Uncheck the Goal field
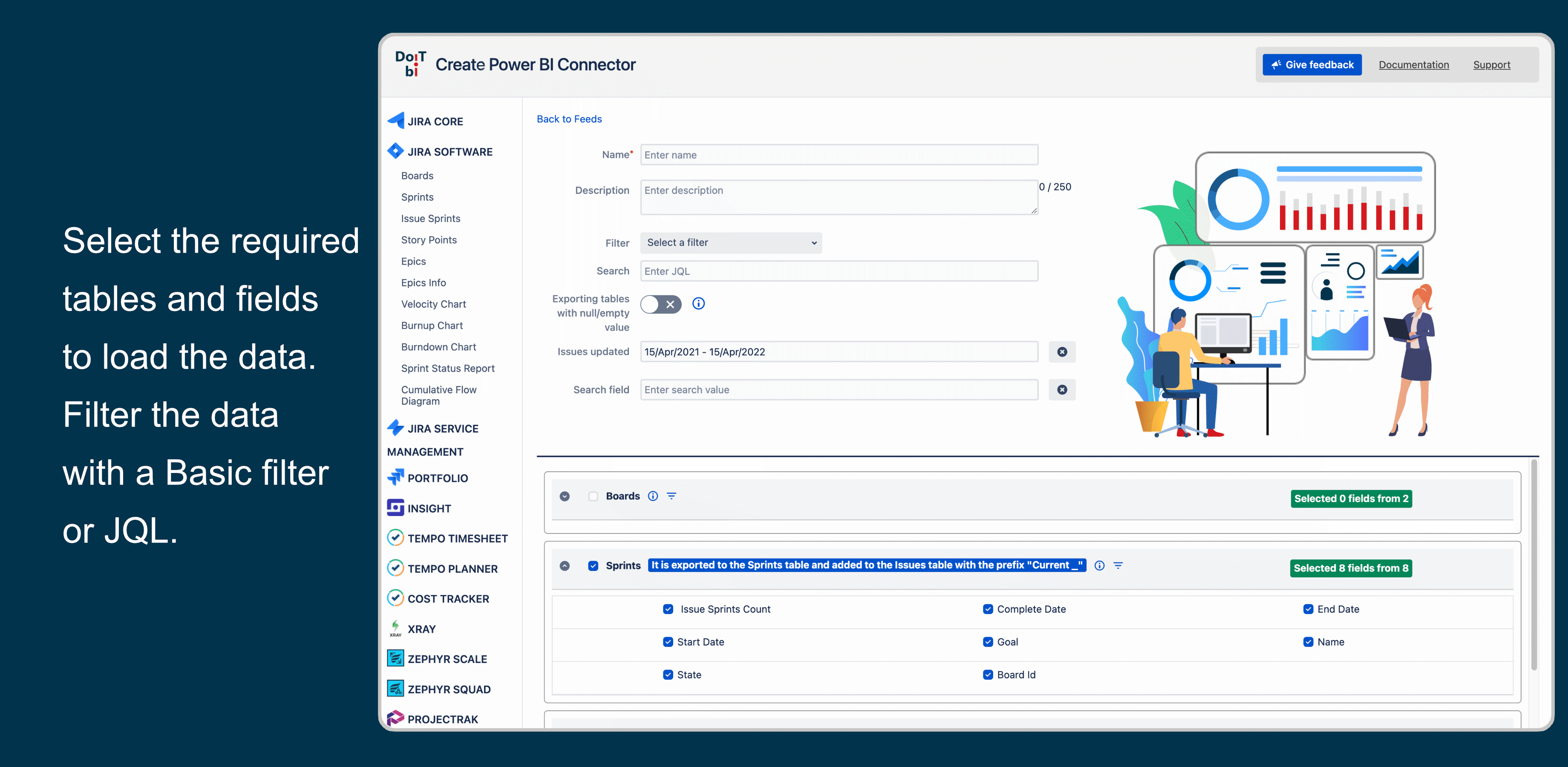The height and width of the screenshot is (767, 1568). tap(988, 642)
